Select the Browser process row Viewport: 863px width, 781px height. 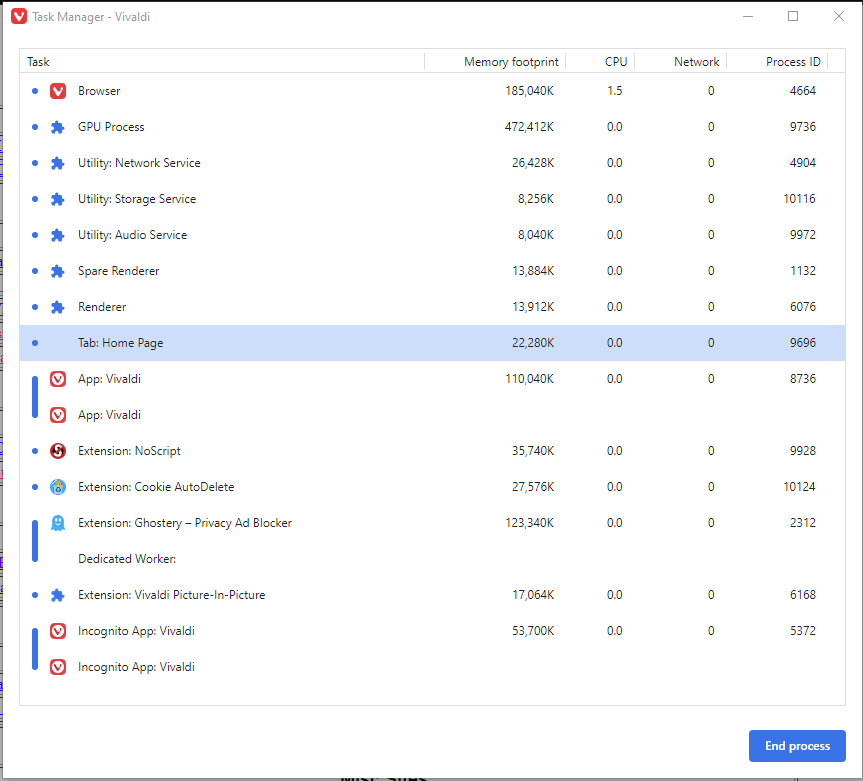(433, 91)
